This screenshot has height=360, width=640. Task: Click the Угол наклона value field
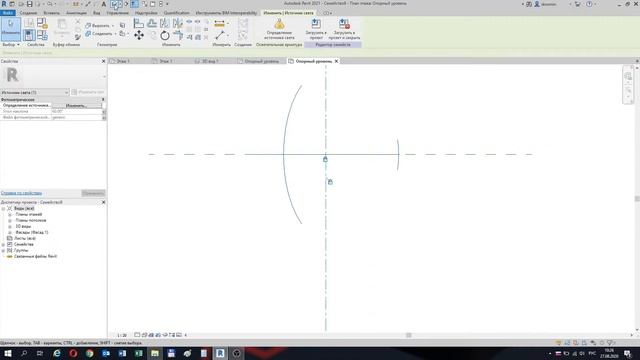[x=76, y=111]
